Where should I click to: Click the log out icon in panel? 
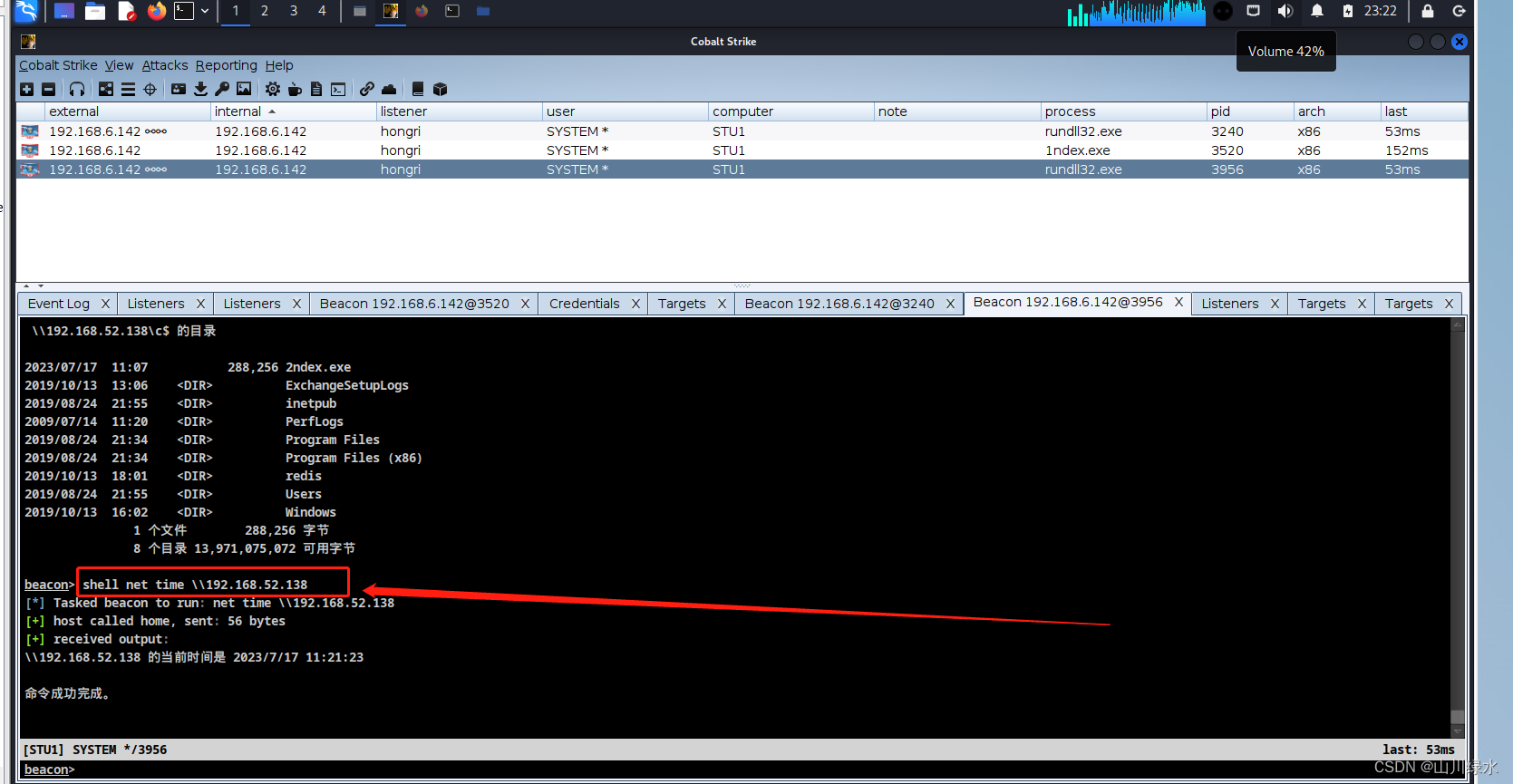[x=1459, y=11]
